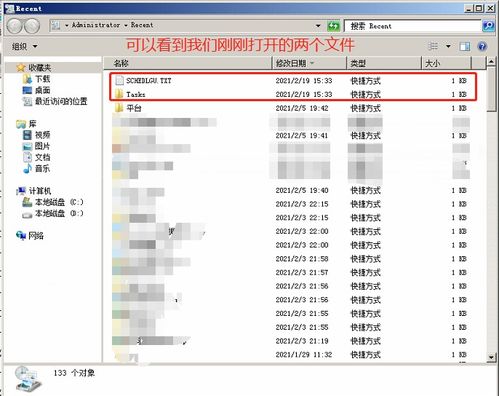
Task: Click the scrollbar down arrow
Action: [491, 357]
